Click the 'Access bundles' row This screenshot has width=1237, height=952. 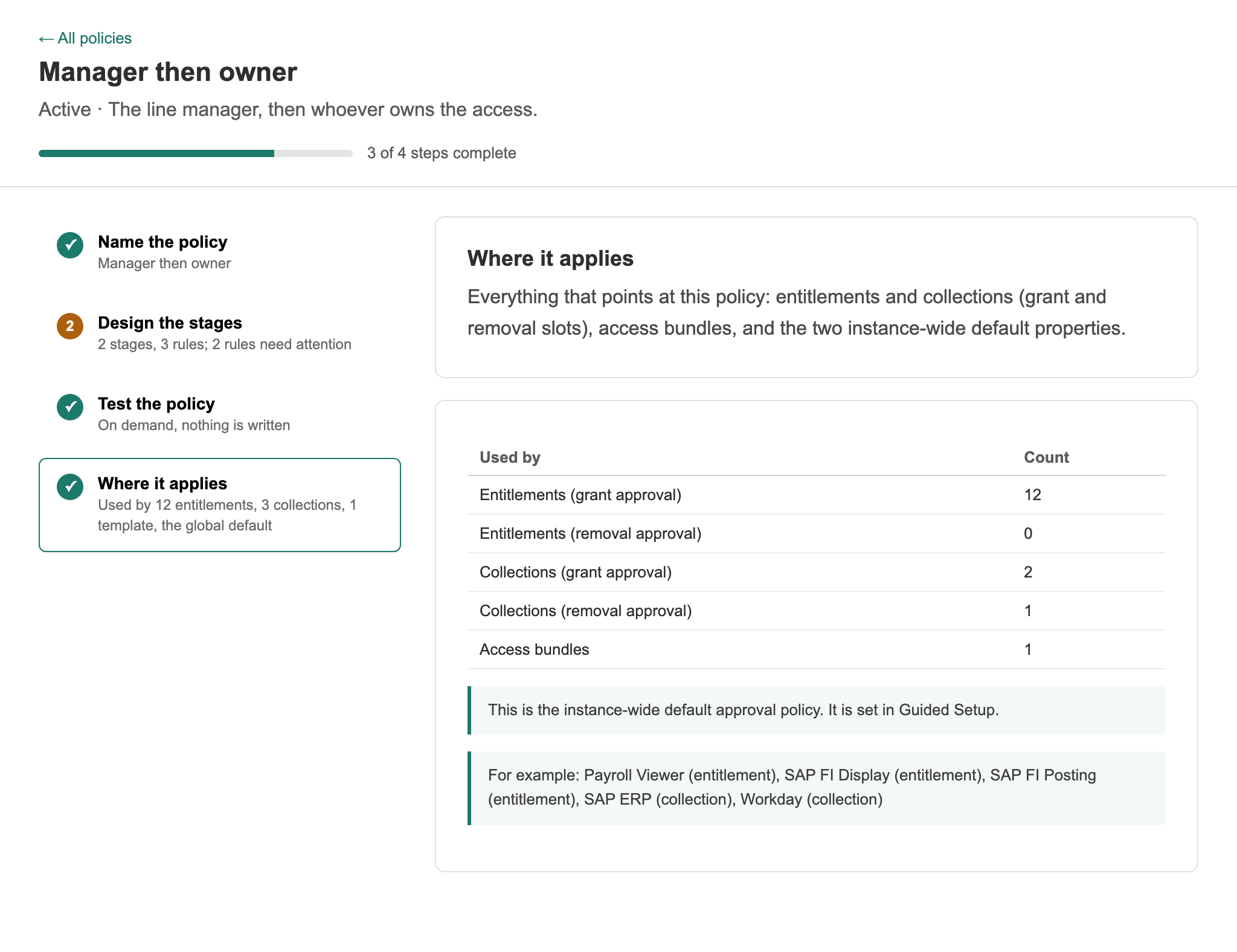817,649
